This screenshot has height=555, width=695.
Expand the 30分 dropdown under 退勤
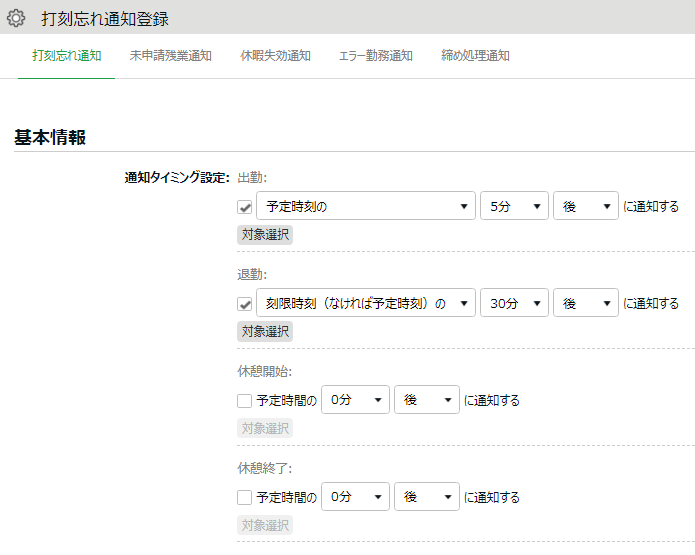[x=514, y=304]
